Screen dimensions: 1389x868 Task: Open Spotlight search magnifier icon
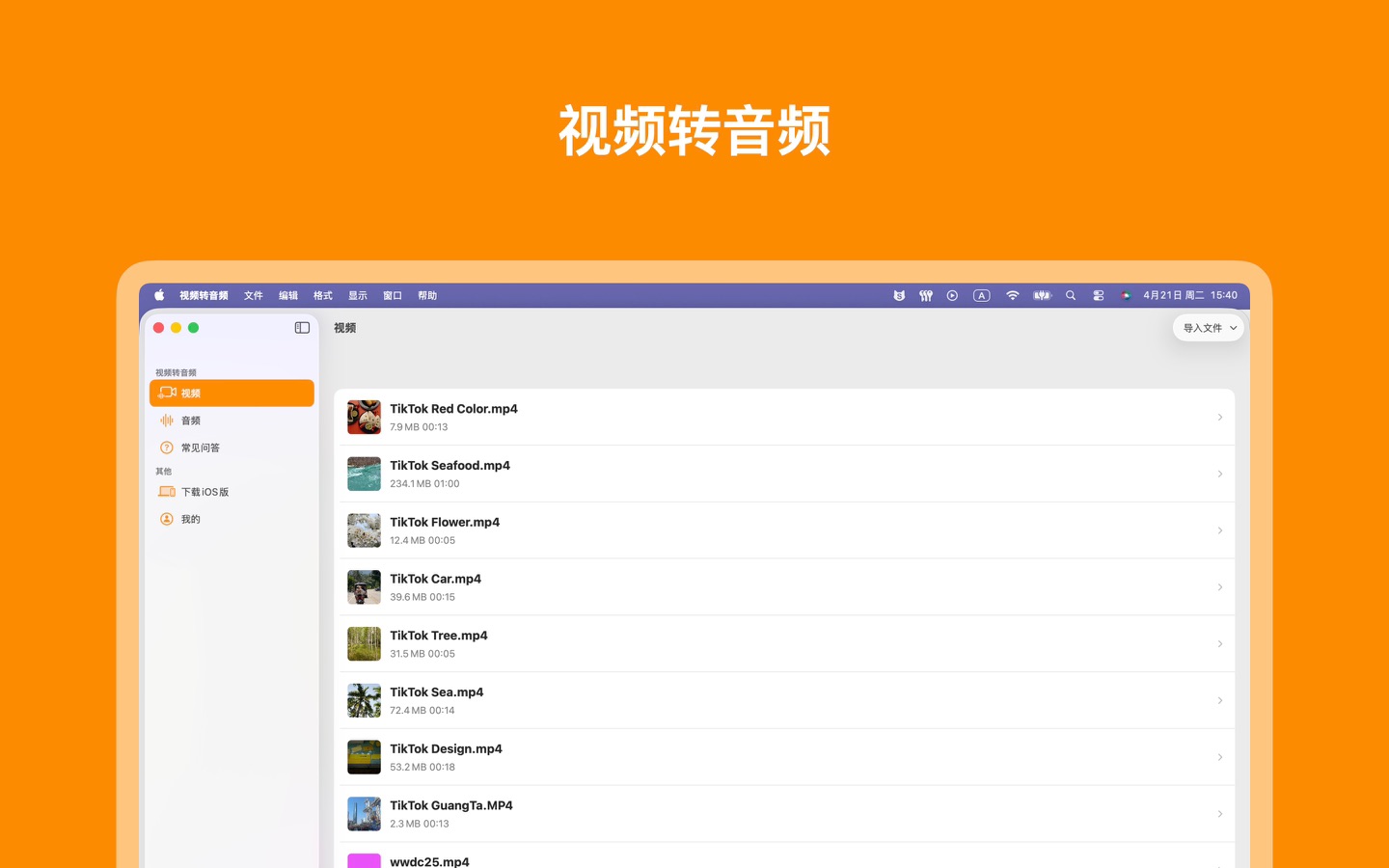(1071, 296)
